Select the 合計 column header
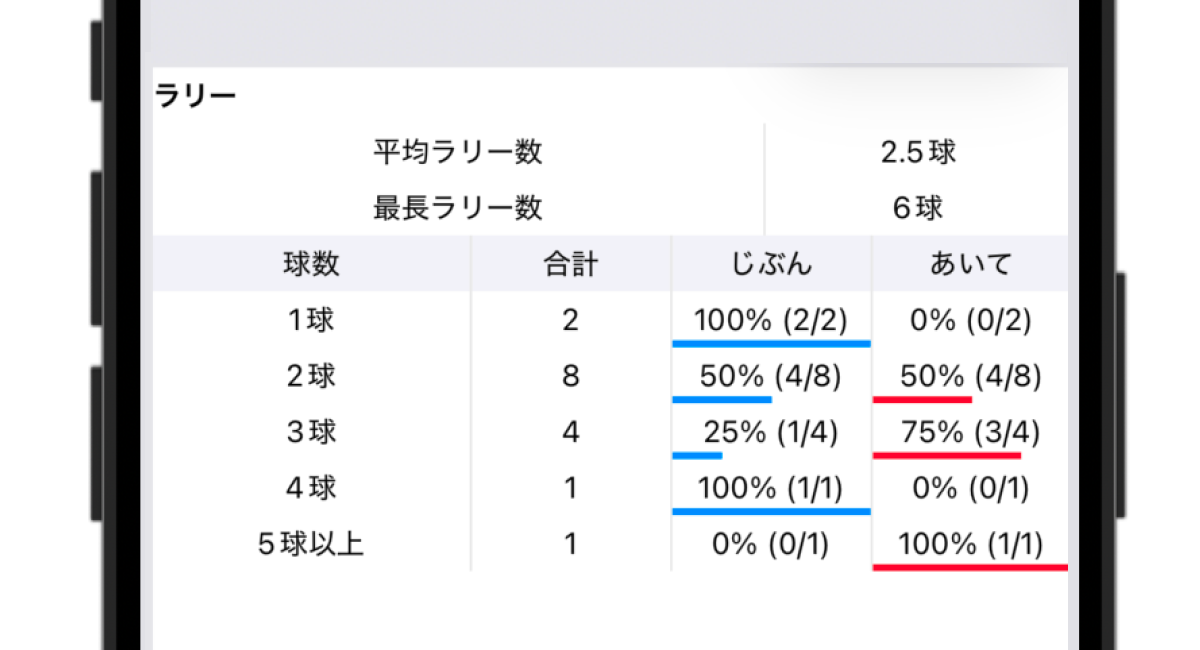 pos(571,264)
